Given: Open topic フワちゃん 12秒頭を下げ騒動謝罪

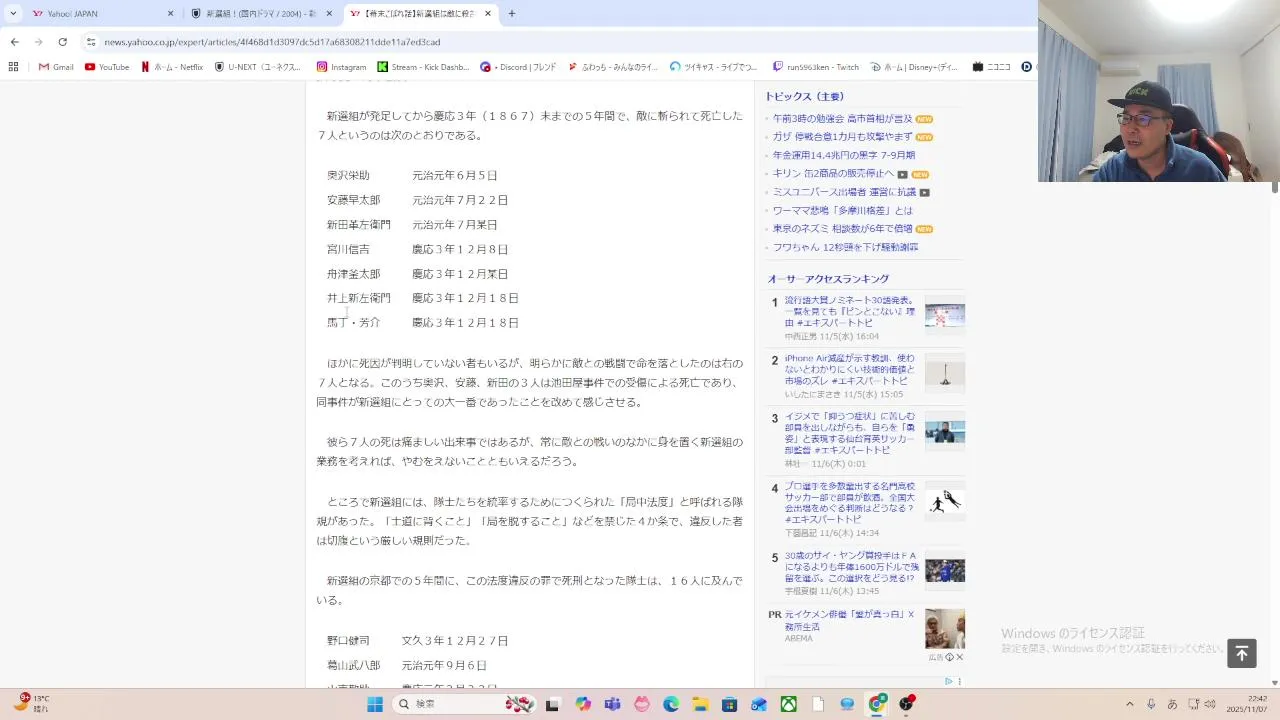Looking at the screenshot, I should pos(845,247).
